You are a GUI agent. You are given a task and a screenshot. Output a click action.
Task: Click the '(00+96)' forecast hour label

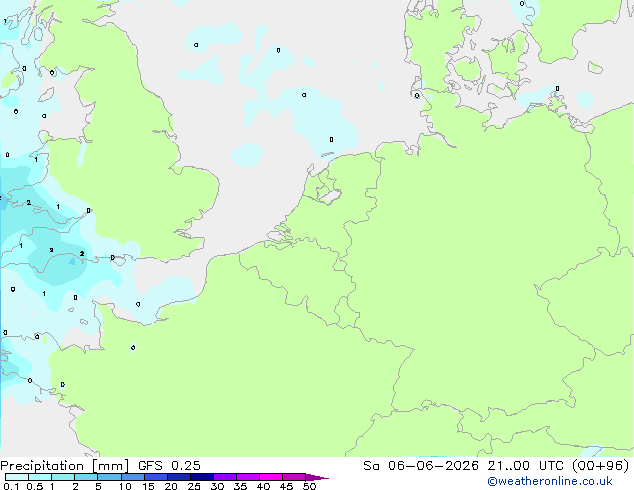(600, 466)
